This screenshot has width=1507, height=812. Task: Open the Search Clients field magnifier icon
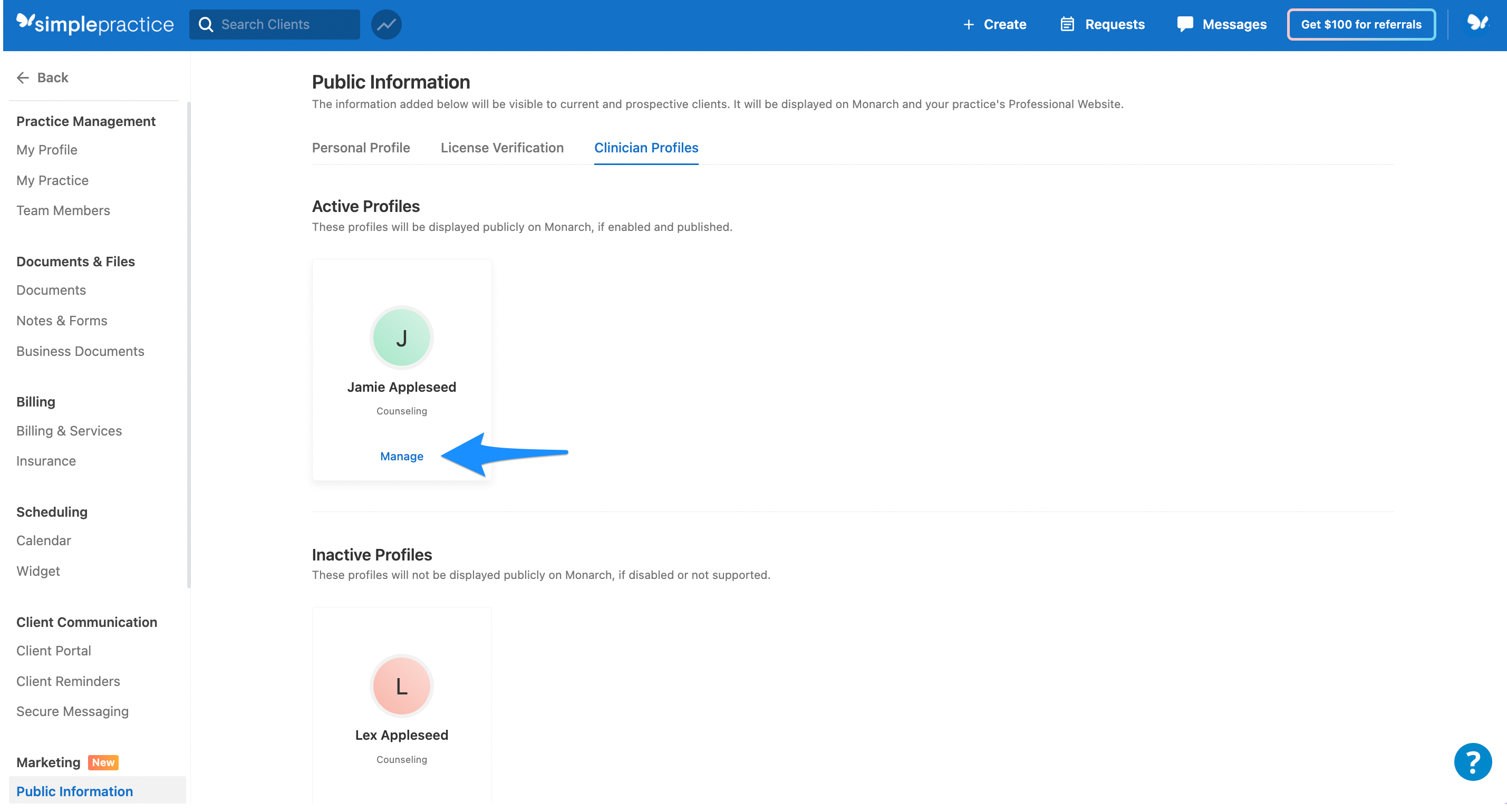(206, 24)
